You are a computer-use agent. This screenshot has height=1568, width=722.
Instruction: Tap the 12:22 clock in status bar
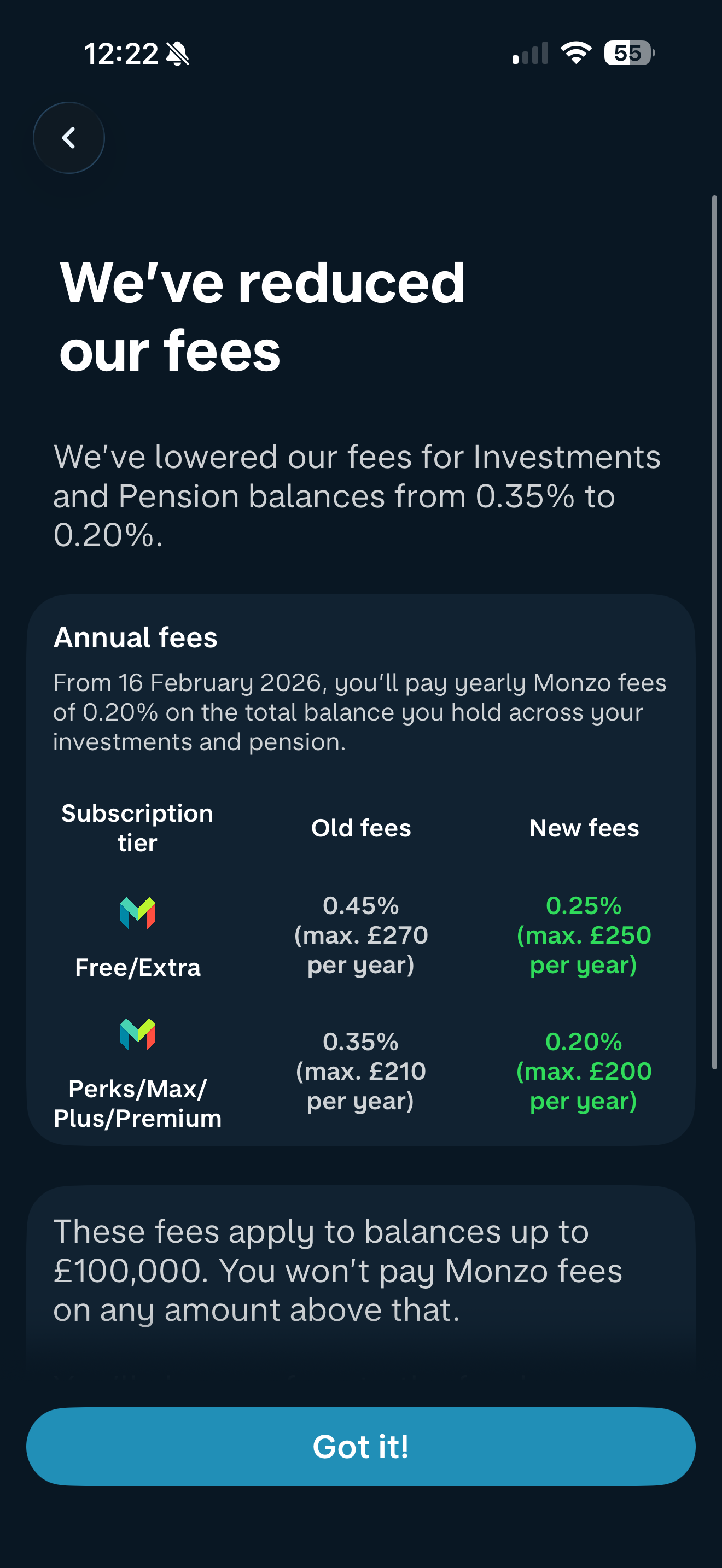click(x=120, y=54)
